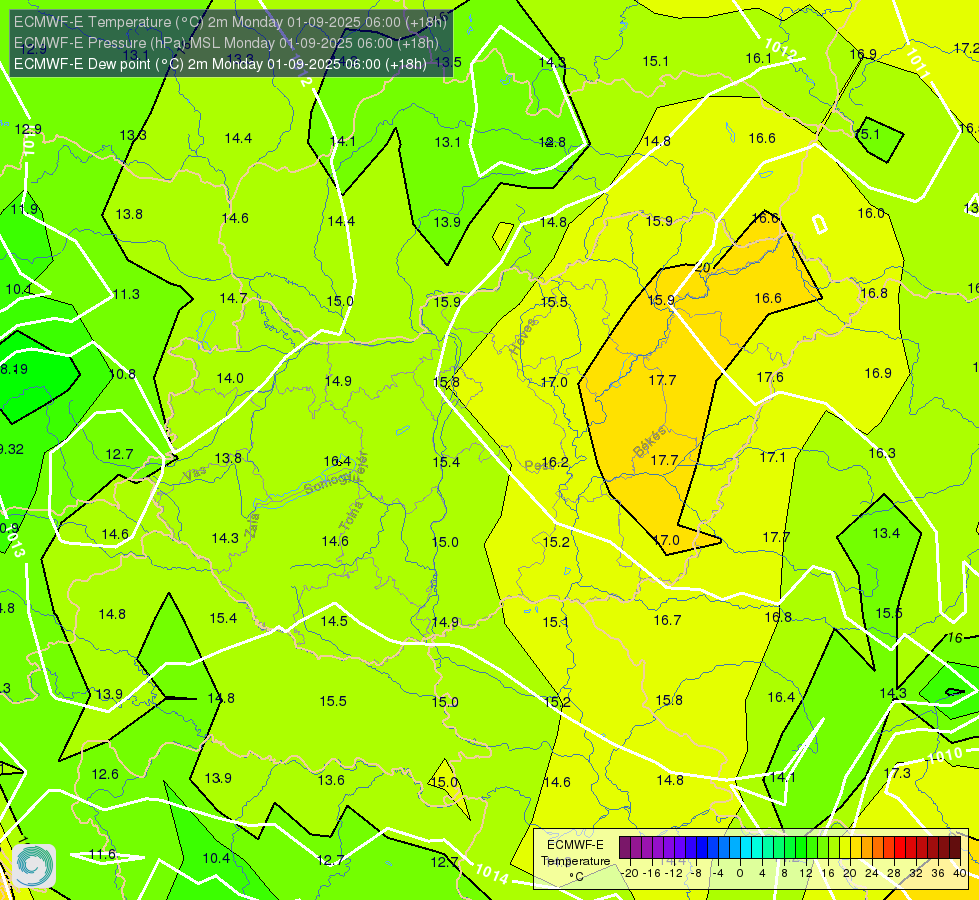Click the 14.0 temperature value
Viewport: 979px width, 900px height.
pyautogui.click(x=230, y=378)
